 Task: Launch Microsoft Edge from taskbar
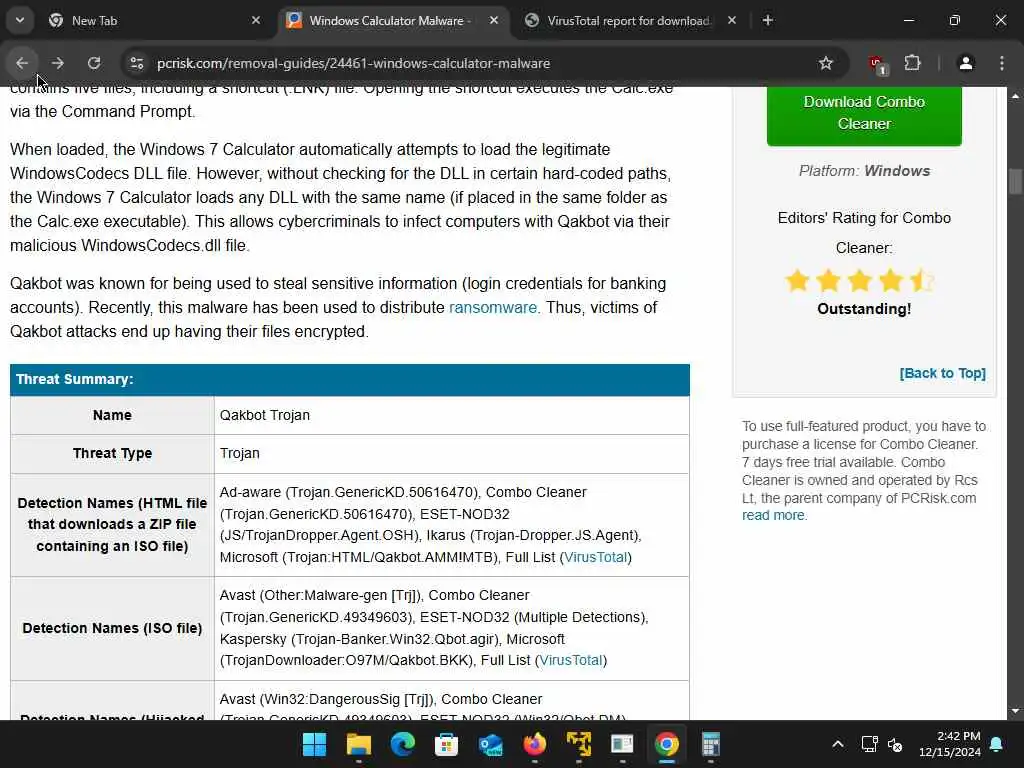tap(402, 744)
